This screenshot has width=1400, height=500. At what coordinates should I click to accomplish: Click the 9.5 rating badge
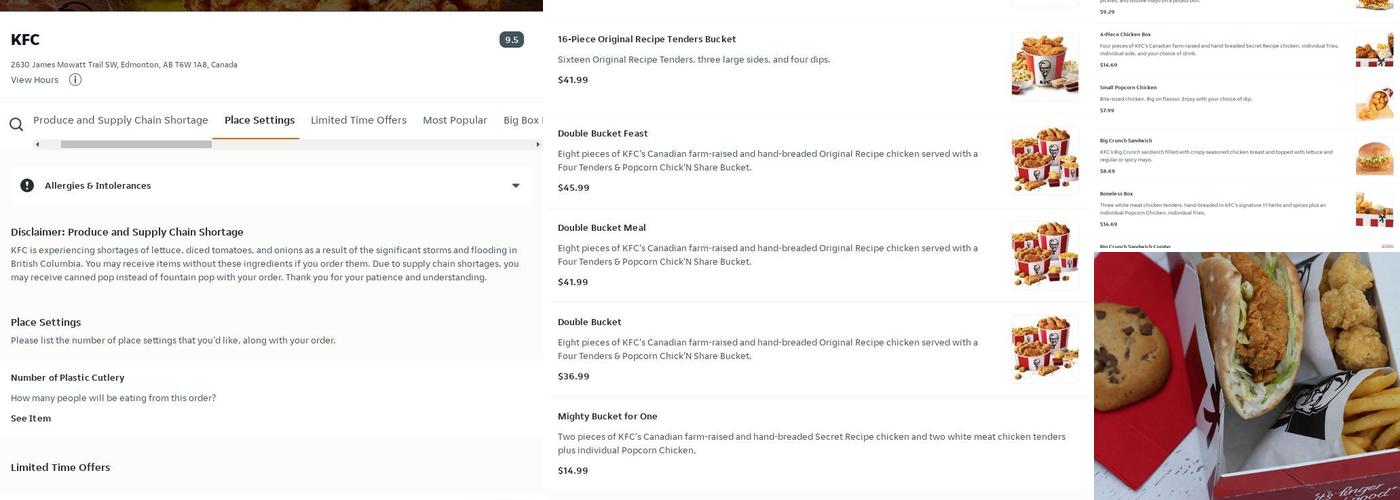coord(511,40)
